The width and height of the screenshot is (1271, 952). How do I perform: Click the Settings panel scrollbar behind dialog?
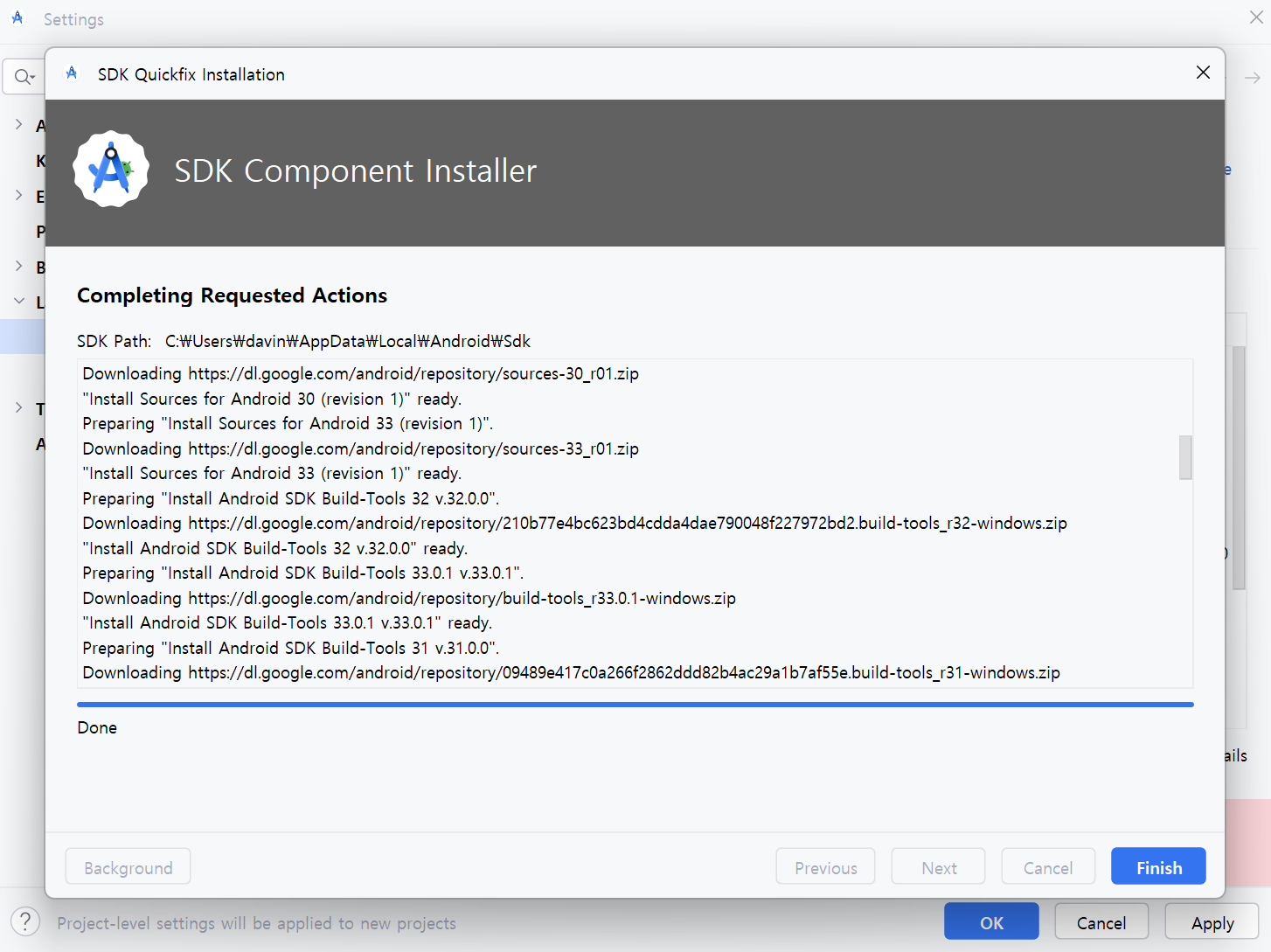coord(1239,468)
